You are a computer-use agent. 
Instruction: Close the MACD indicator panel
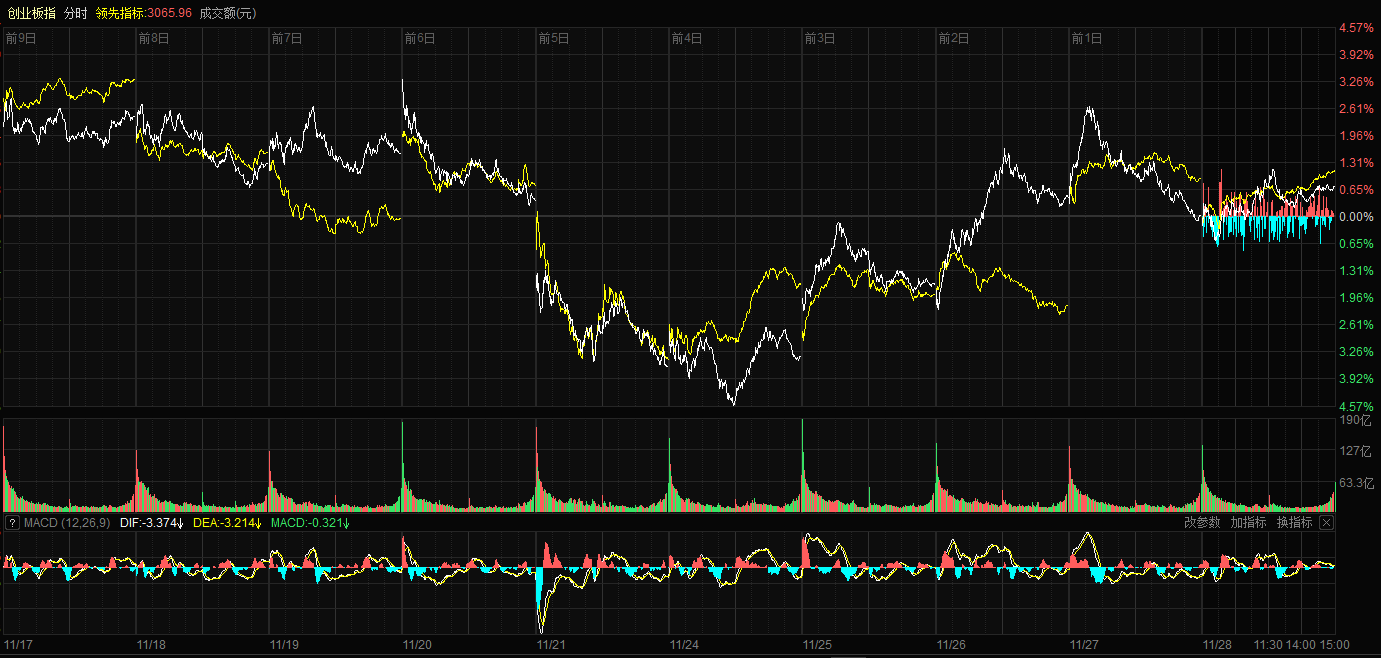(x=1326, y=523)
